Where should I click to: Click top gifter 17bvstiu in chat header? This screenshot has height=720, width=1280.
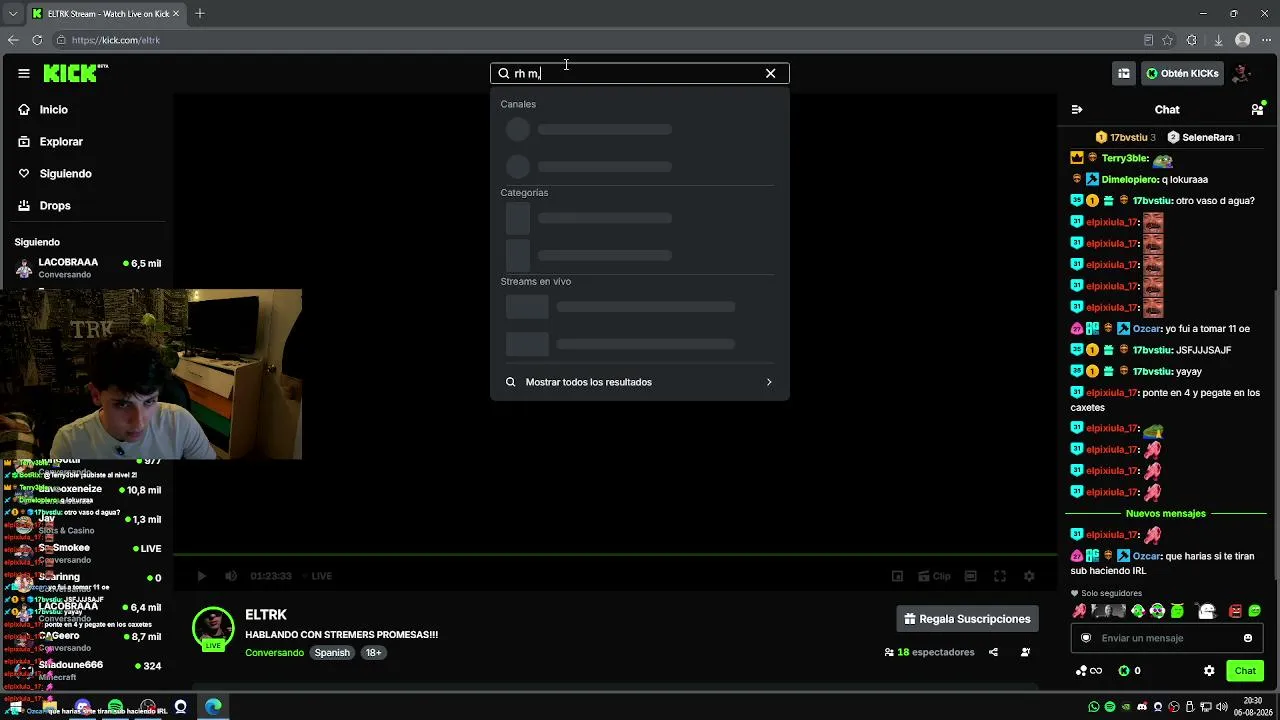1125,138
